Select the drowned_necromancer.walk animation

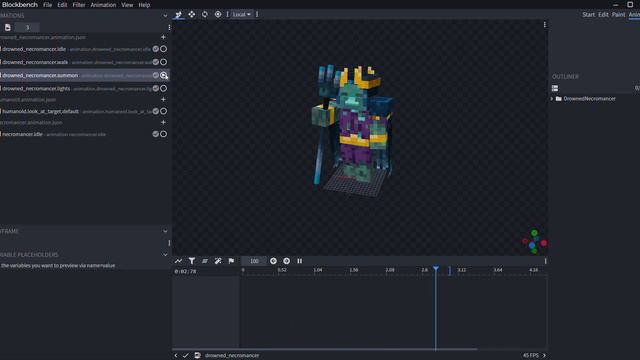[x=84, y=62]
